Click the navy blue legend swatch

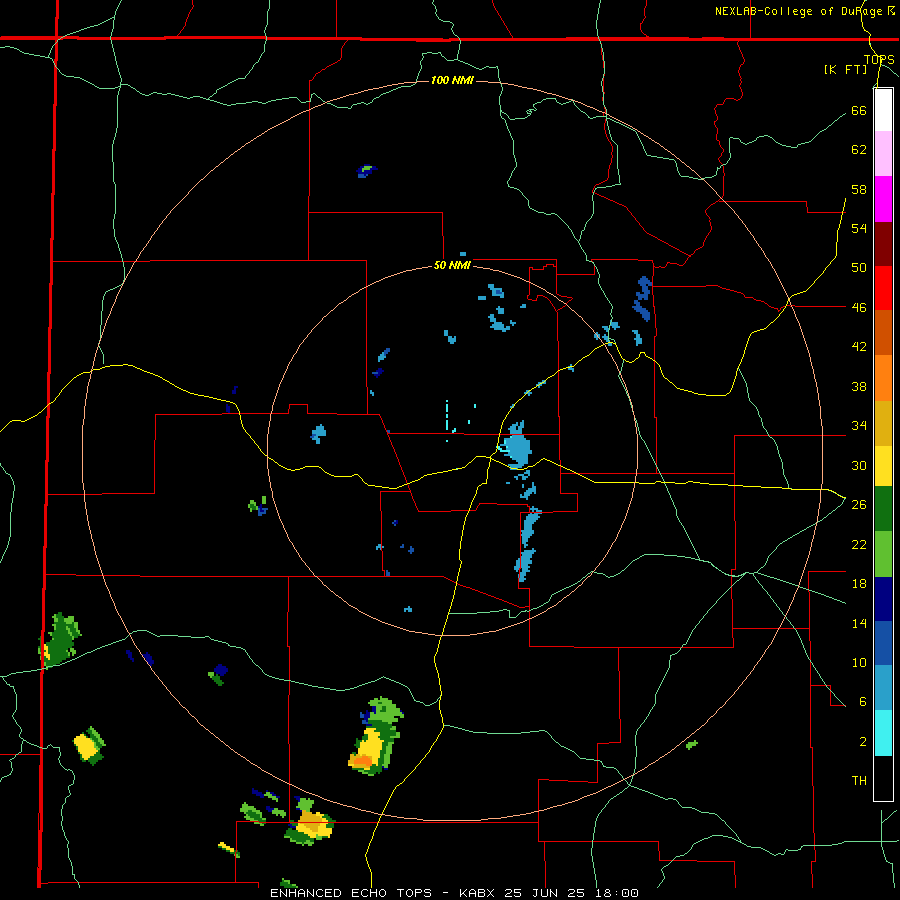click(x=883, y=599)
